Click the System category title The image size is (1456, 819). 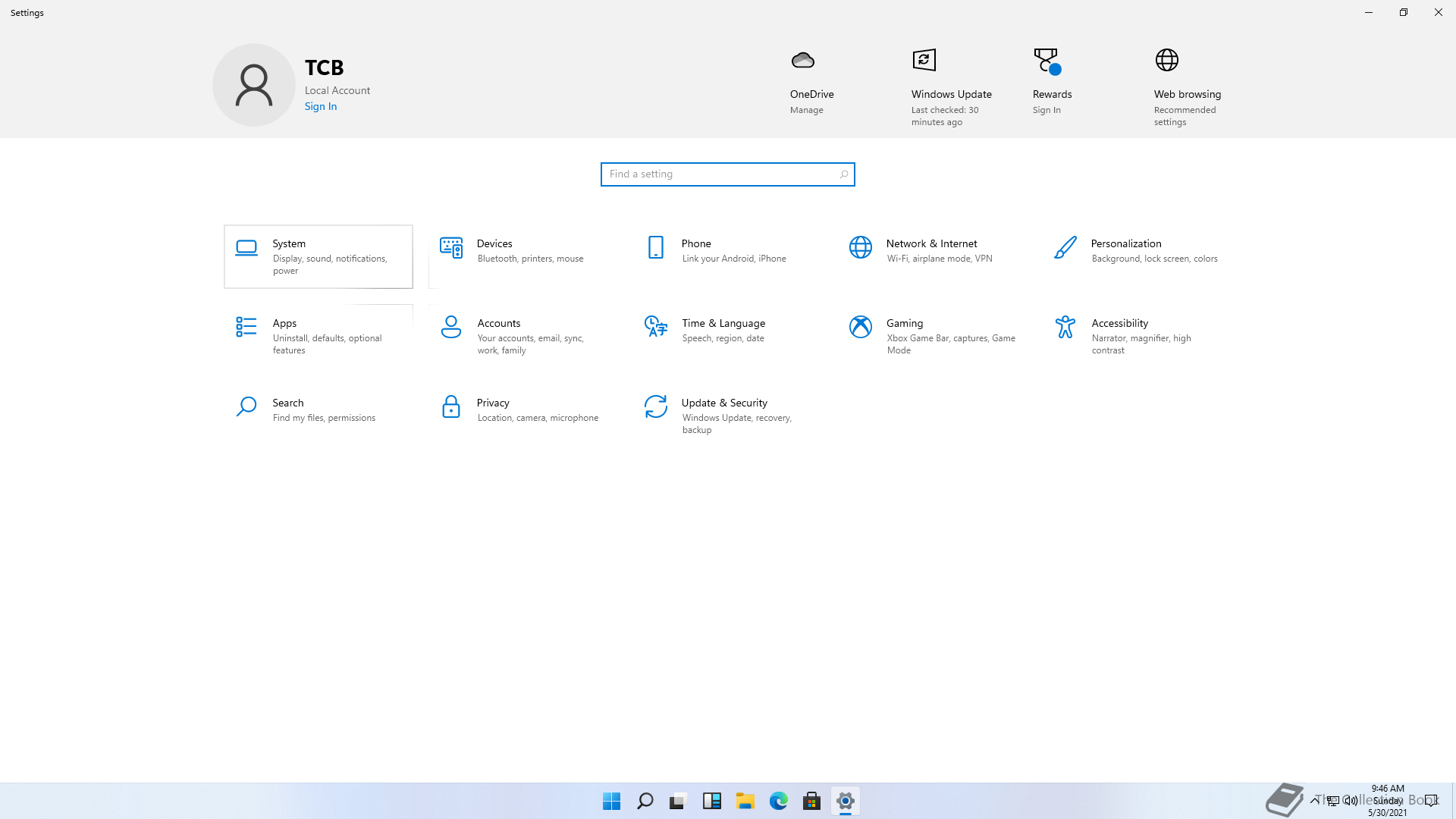(x=289, y=243)
